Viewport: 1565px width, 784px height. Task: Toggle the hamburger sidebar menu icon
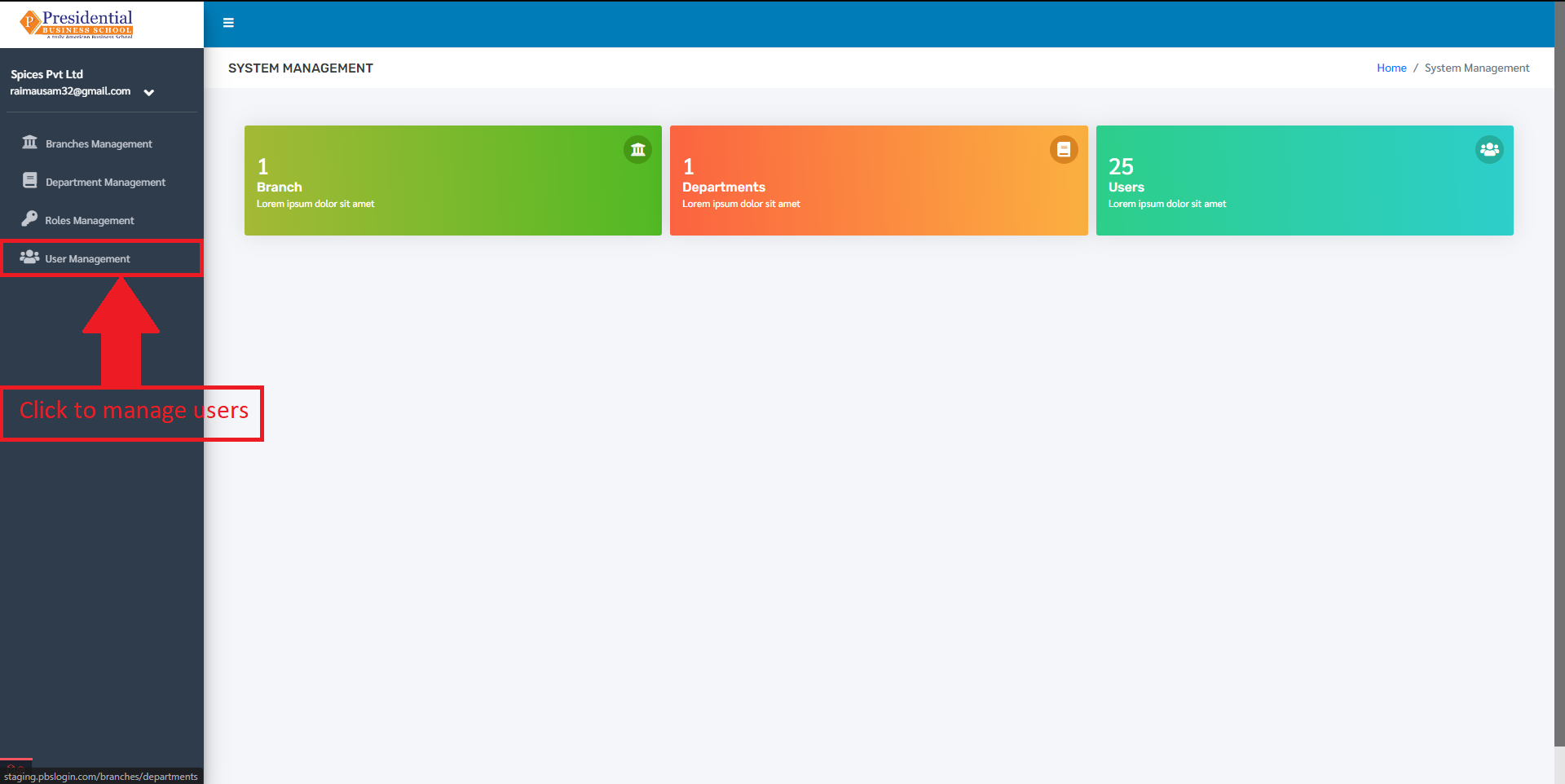(228, 23)
